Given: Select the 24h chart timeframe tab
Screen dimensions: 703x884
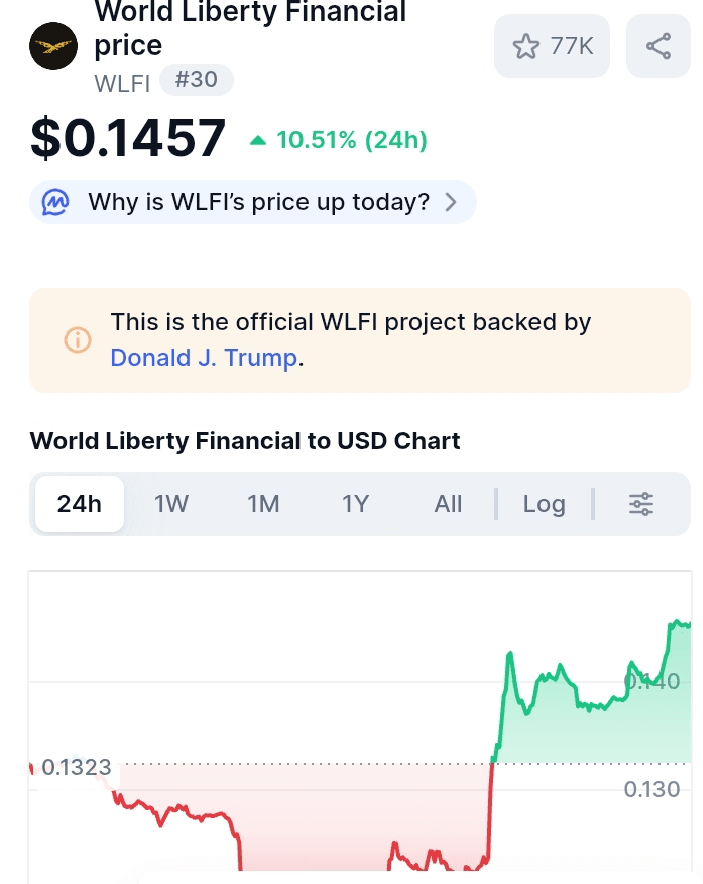Looking at the screenshot, I should [x=79, y=504].
